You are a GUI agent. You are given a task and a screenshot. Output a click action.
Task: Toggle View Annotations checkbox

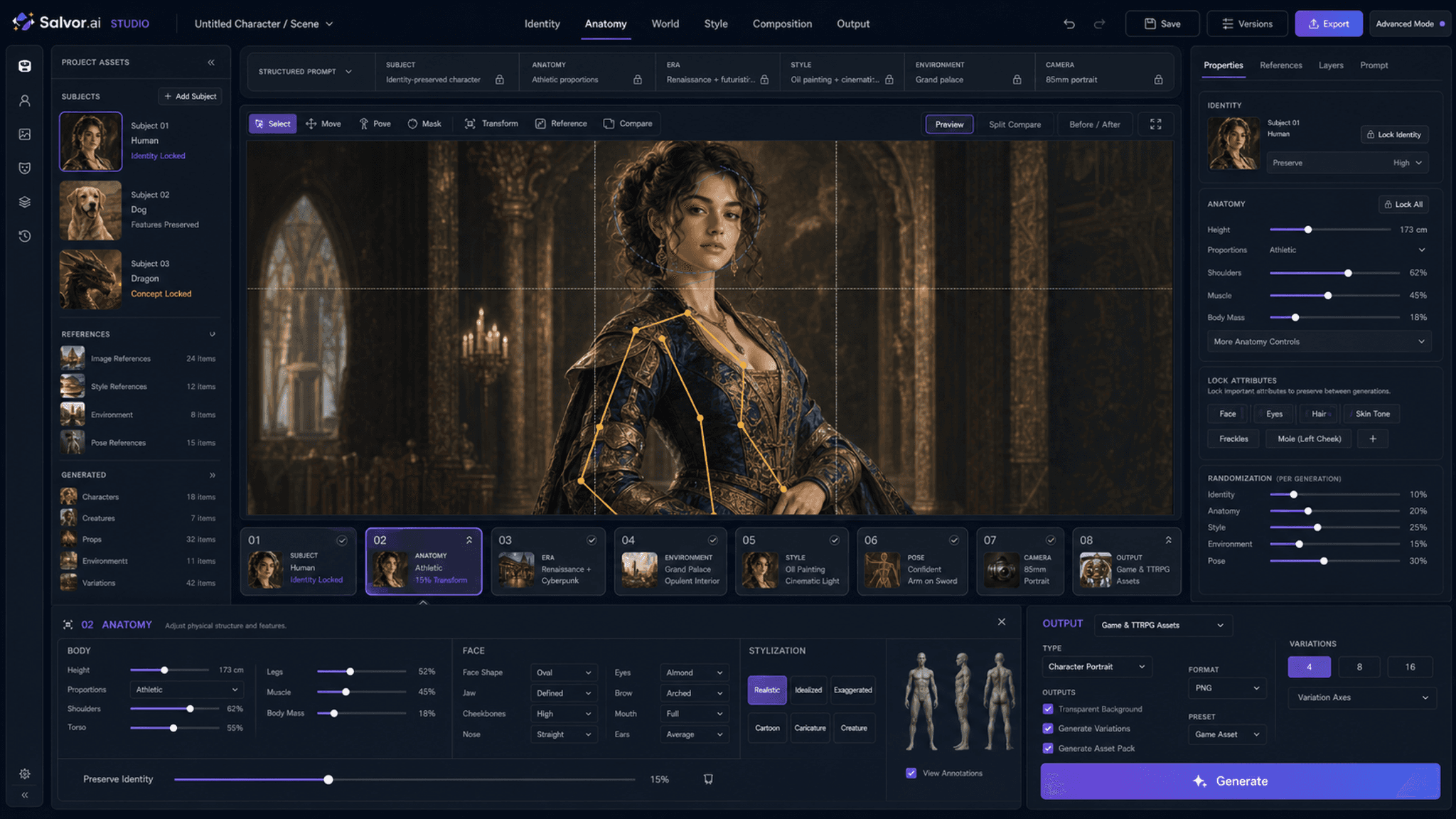[x=911, y=773]
